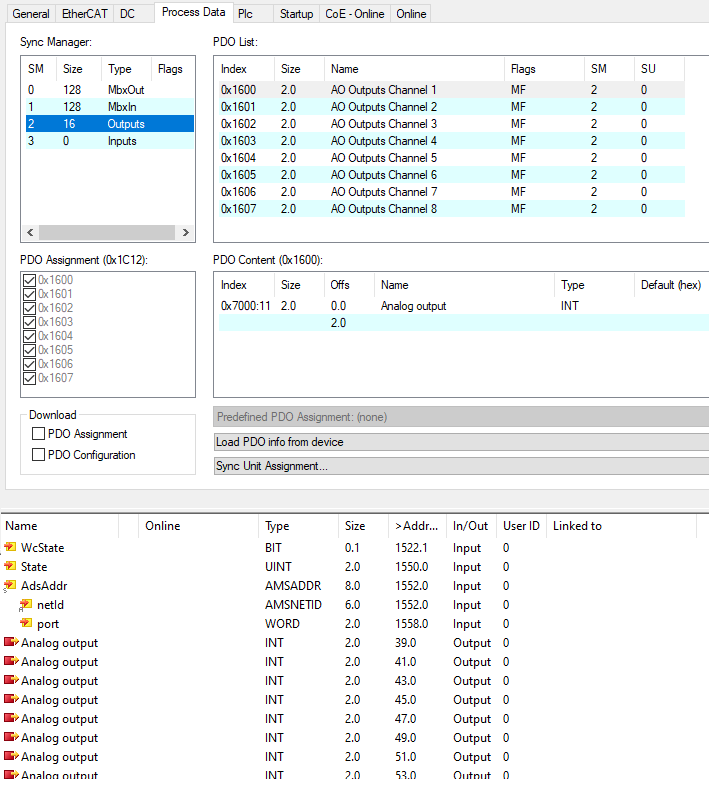This screenshot has width=709, height=787.
Task: Switch to the Startup tab
Action: (297, 14)
